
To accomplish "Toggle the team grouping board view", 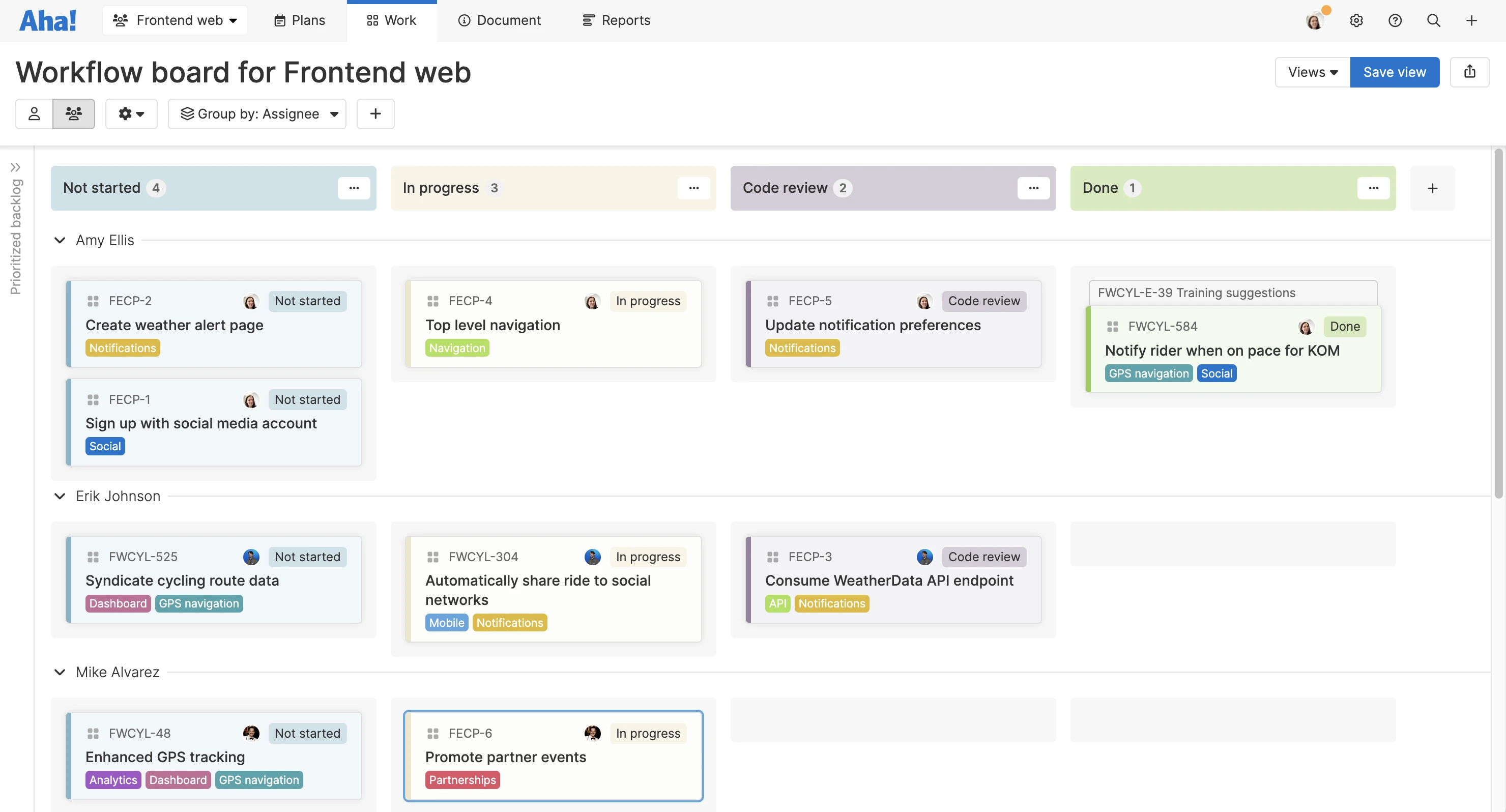I will (74, 113).
